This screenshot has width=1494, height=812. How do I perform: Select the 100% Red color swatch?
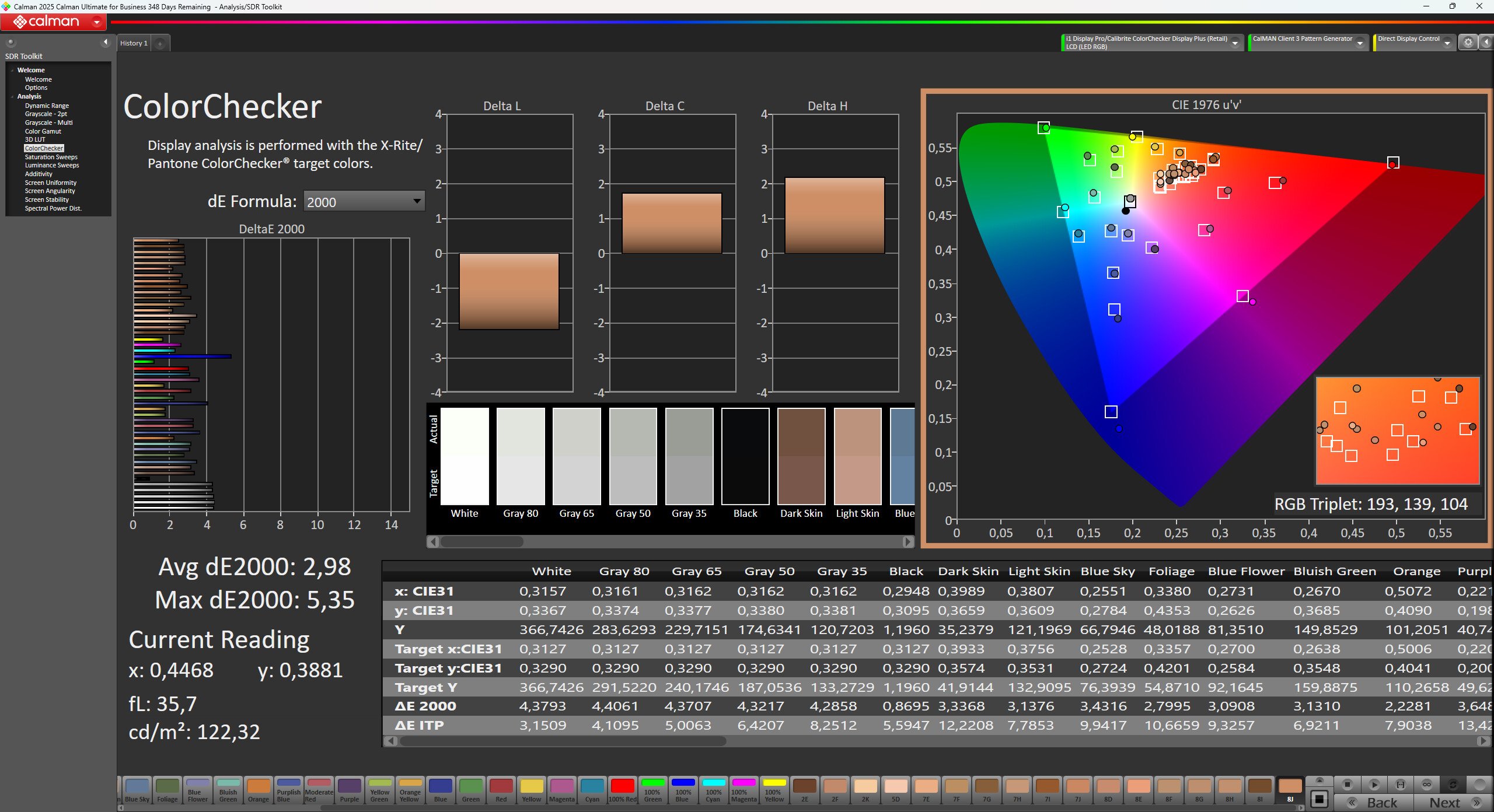point(622,790)
